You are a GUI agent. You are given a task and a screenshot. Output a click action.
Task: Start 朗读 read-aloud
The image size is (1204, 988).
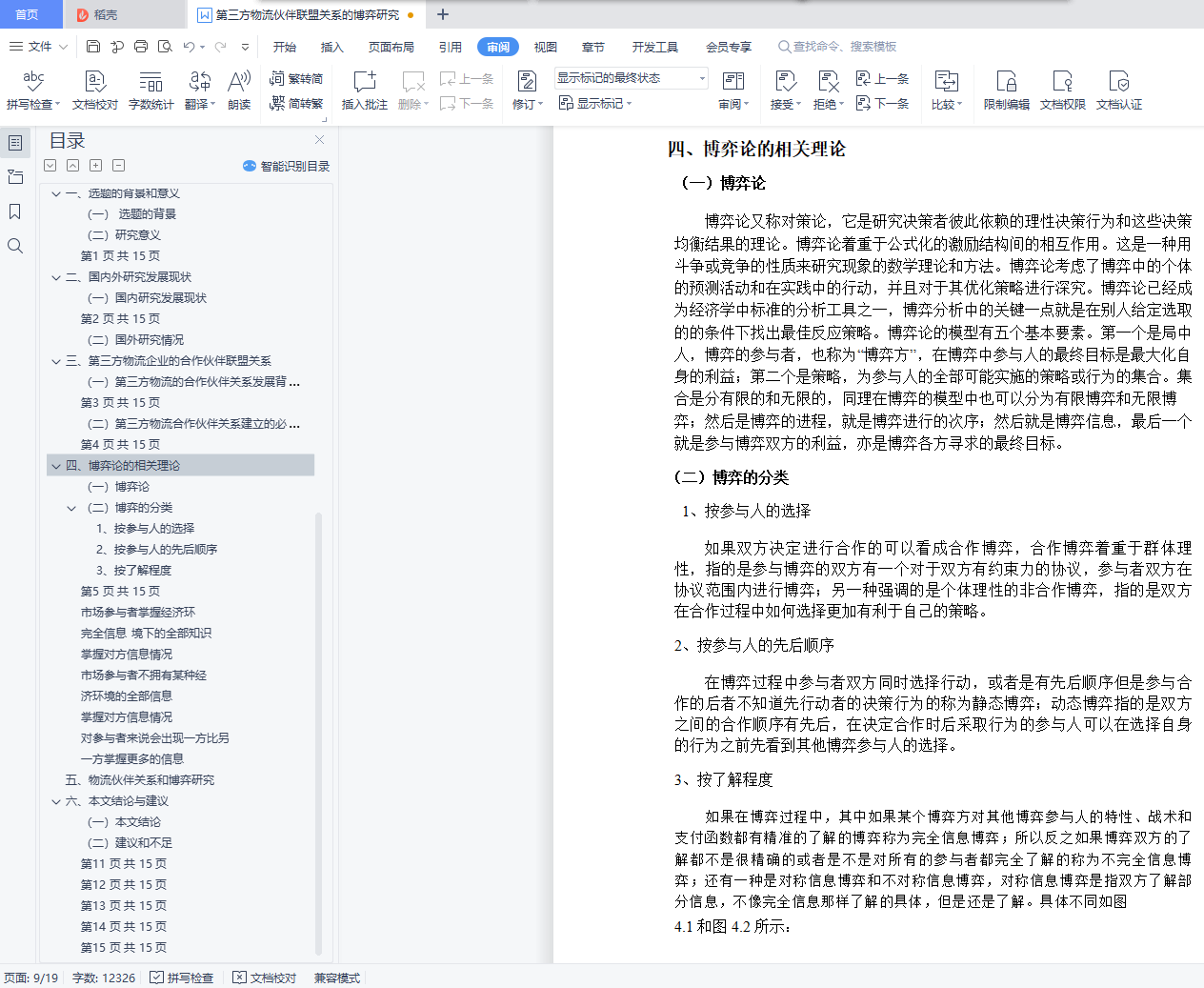(x=239, y=91)
